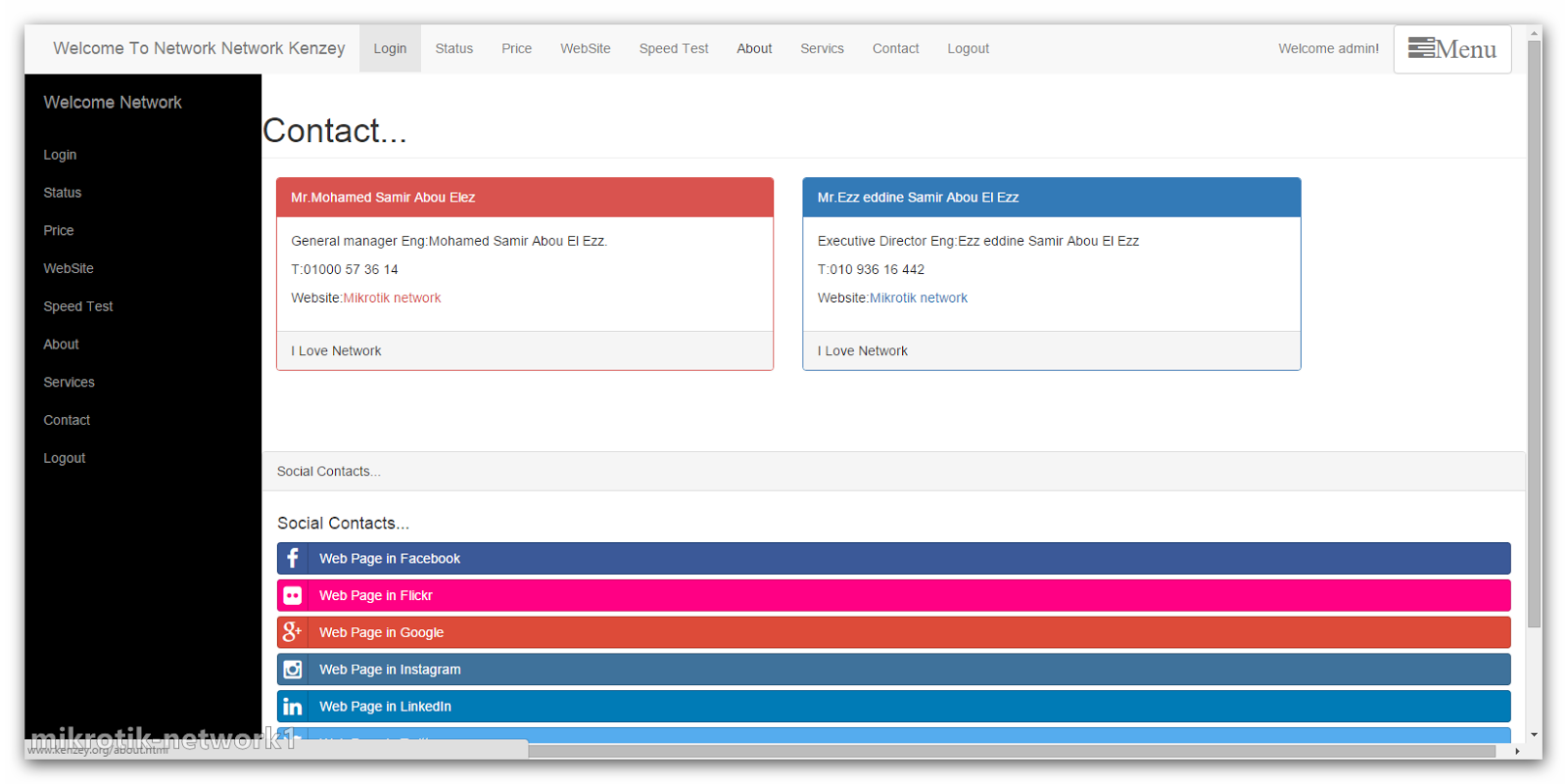The width and height of the screenshot is (1567, 784).
Task: Click the vertical scrollbar down arrow
Action: click(x=1535, y=735)
